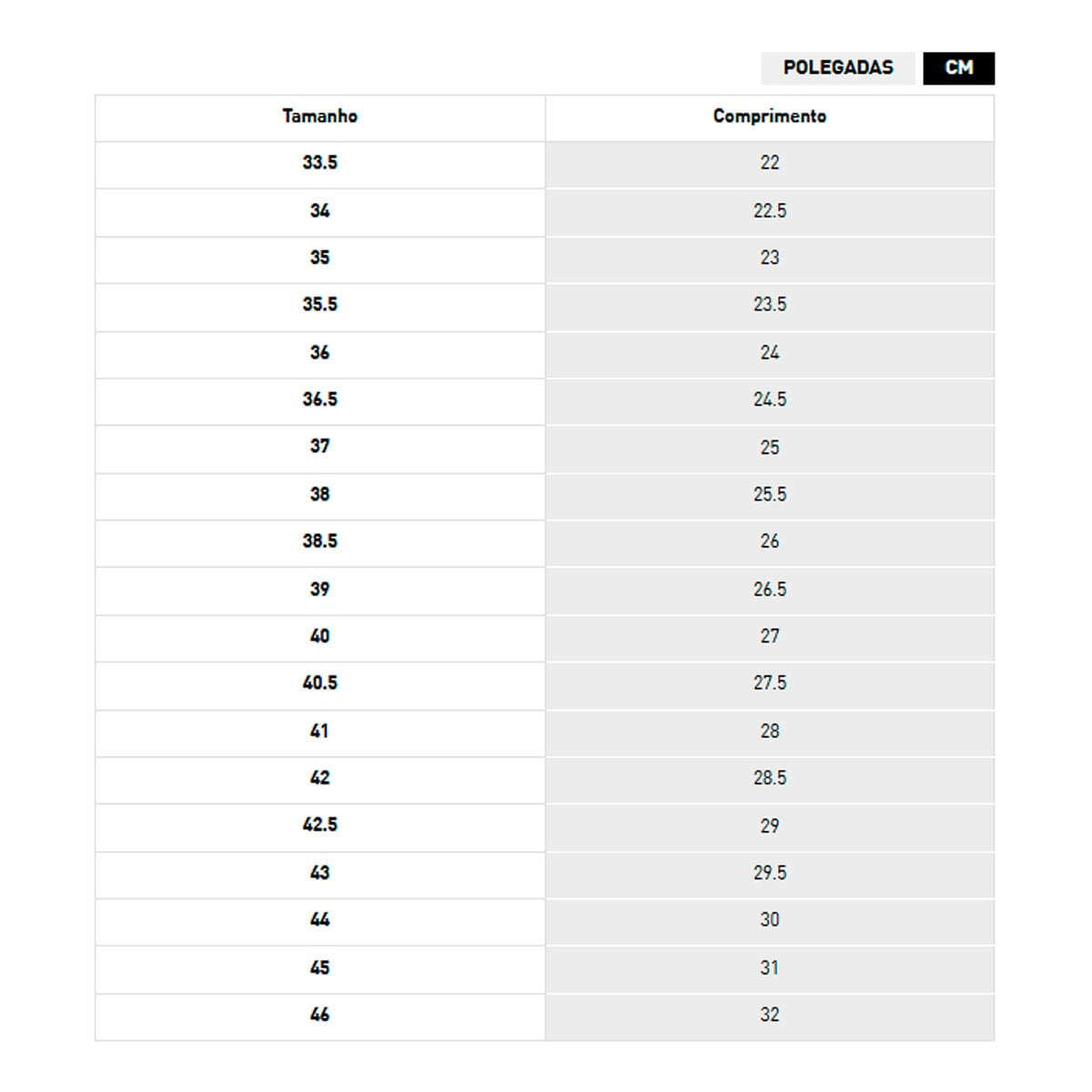Select size 38.5 cell
The width and height of the screenshot is (1092, 1092).
point(319,541)
